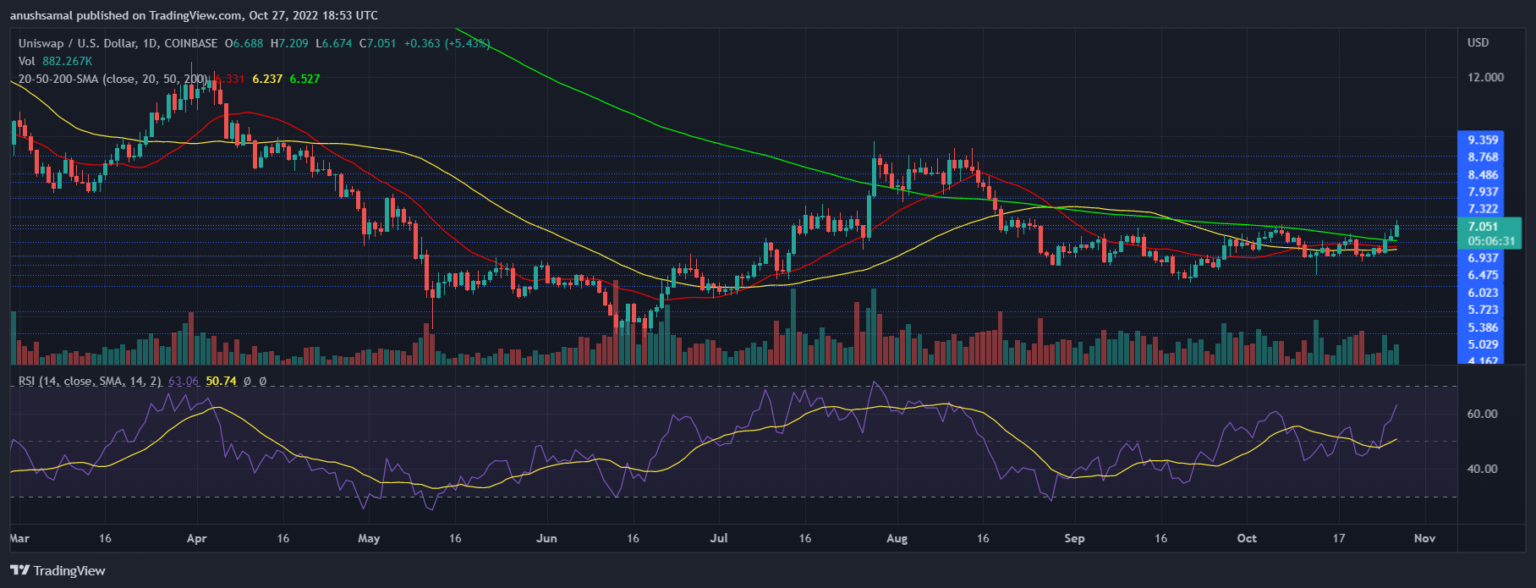
Task: Click the RSI value 63.06
Action: coord(186,381)
